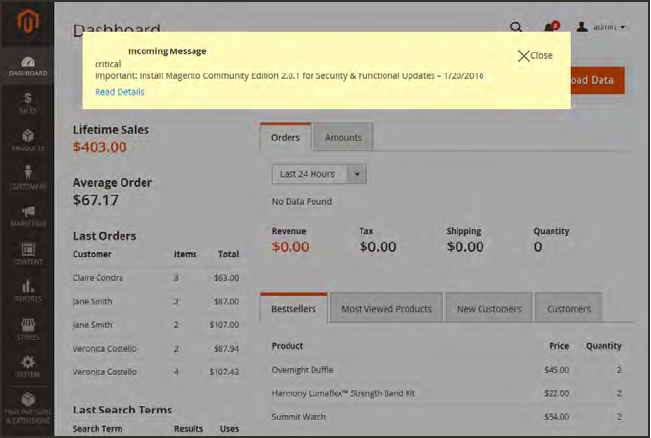
Task: Follow the Read Details link
Action: tap(120, 92)
